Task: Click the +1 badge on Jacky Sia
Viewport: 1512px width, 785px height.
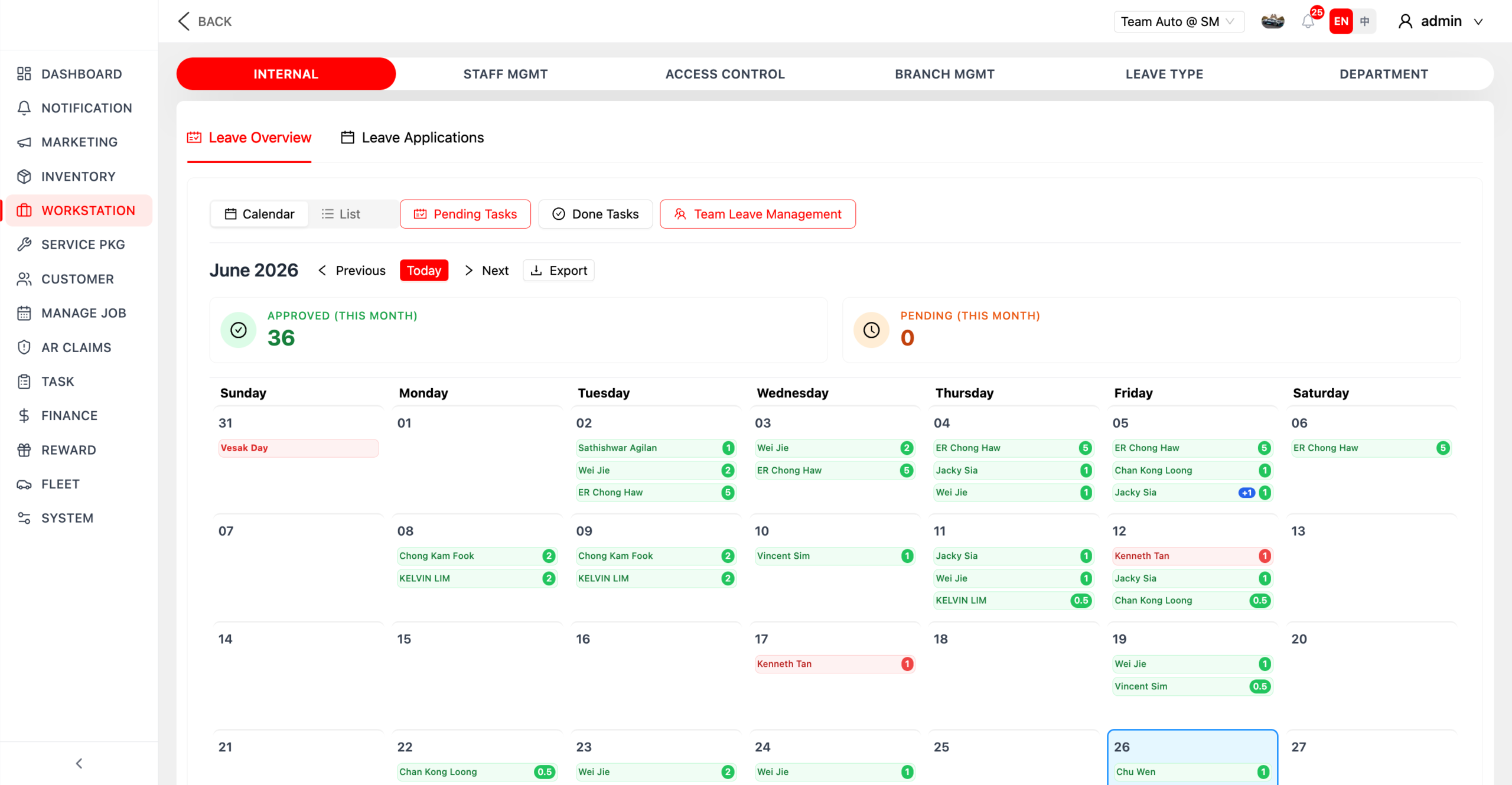Action: click(1247, 493)
